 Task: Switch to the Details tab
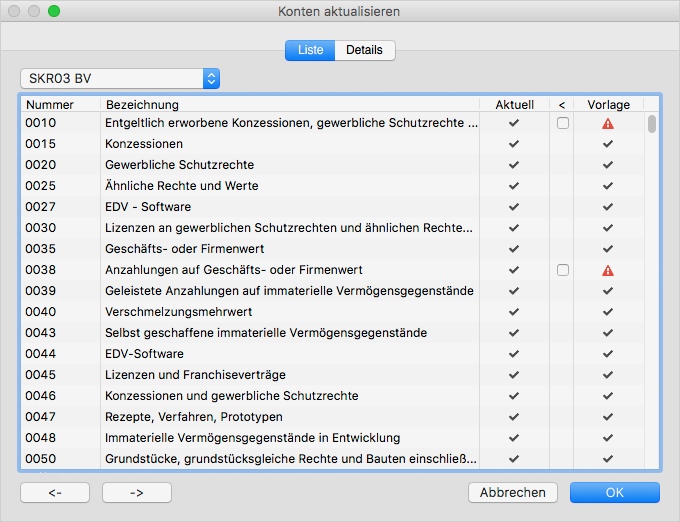(365, 50)
